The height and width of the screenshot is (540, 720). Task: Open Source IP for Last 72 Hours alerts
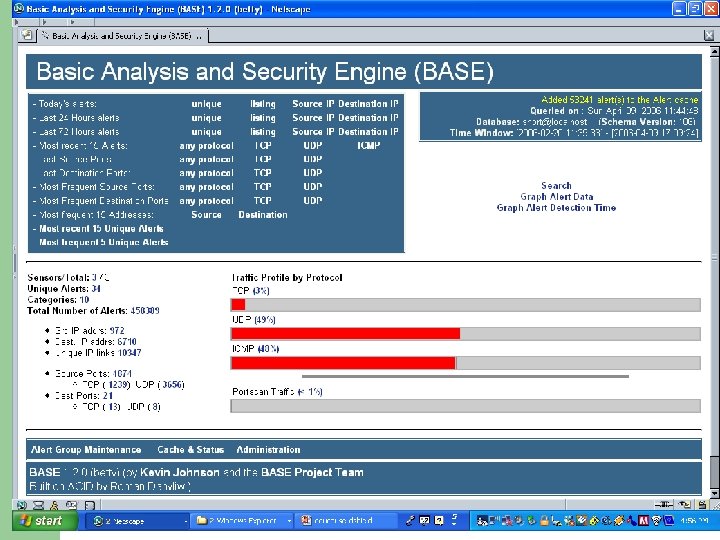[x=313, y=132]
